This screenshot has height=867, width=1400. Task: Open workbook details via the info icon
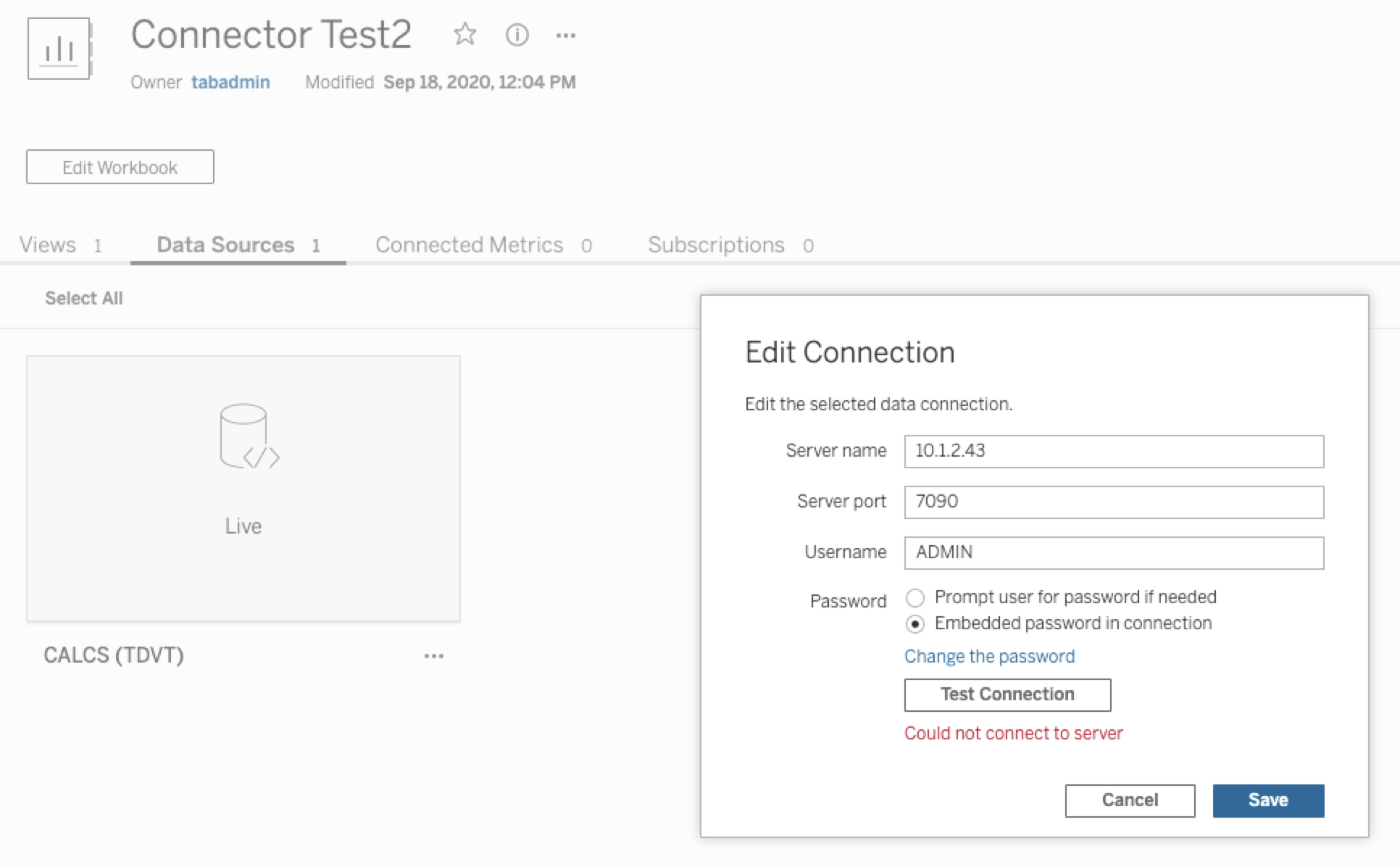coord(517,36)
